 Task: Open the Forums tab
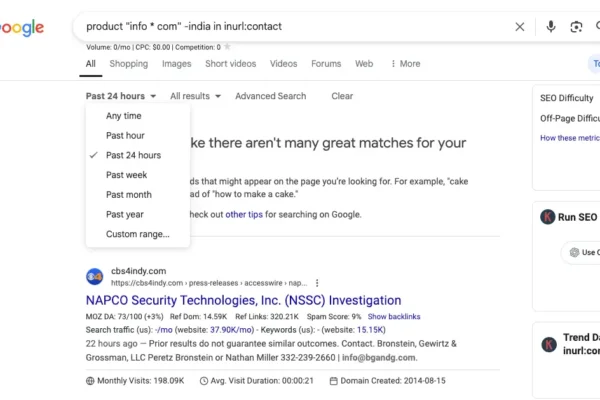[x=326, y=64]
